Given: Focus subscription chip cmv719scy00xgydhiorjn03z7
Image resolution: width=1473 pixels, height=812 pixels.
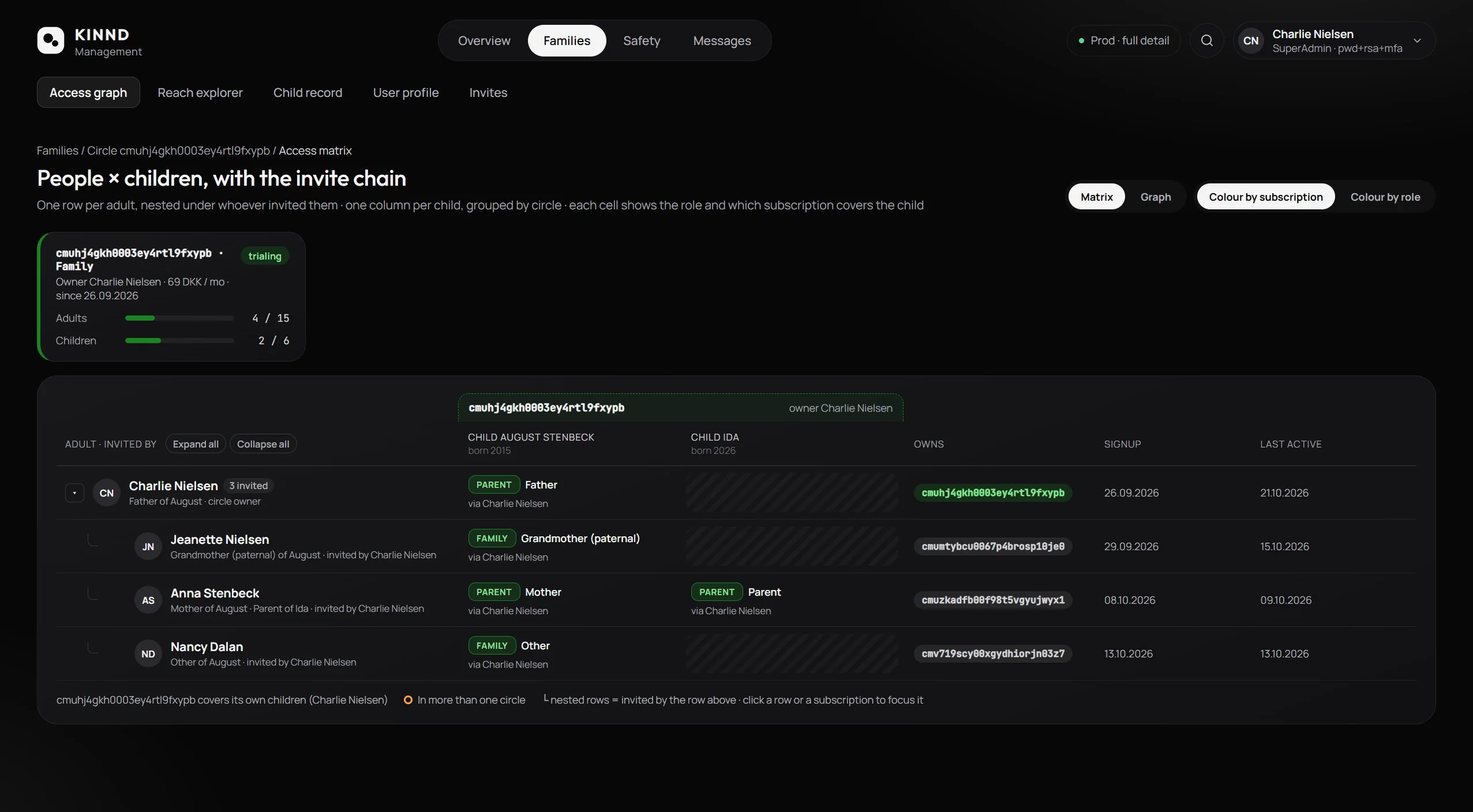Looking at the screenshot, I should click(x=993, y=653).
